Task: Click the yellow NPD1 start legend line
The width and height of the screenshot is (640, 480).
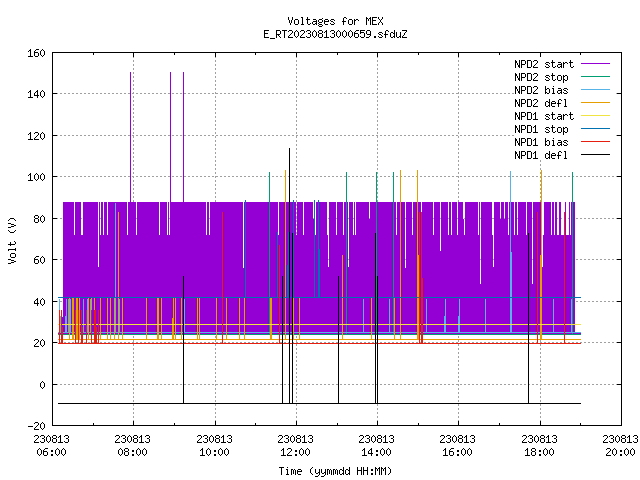Action: click(595, 116)
